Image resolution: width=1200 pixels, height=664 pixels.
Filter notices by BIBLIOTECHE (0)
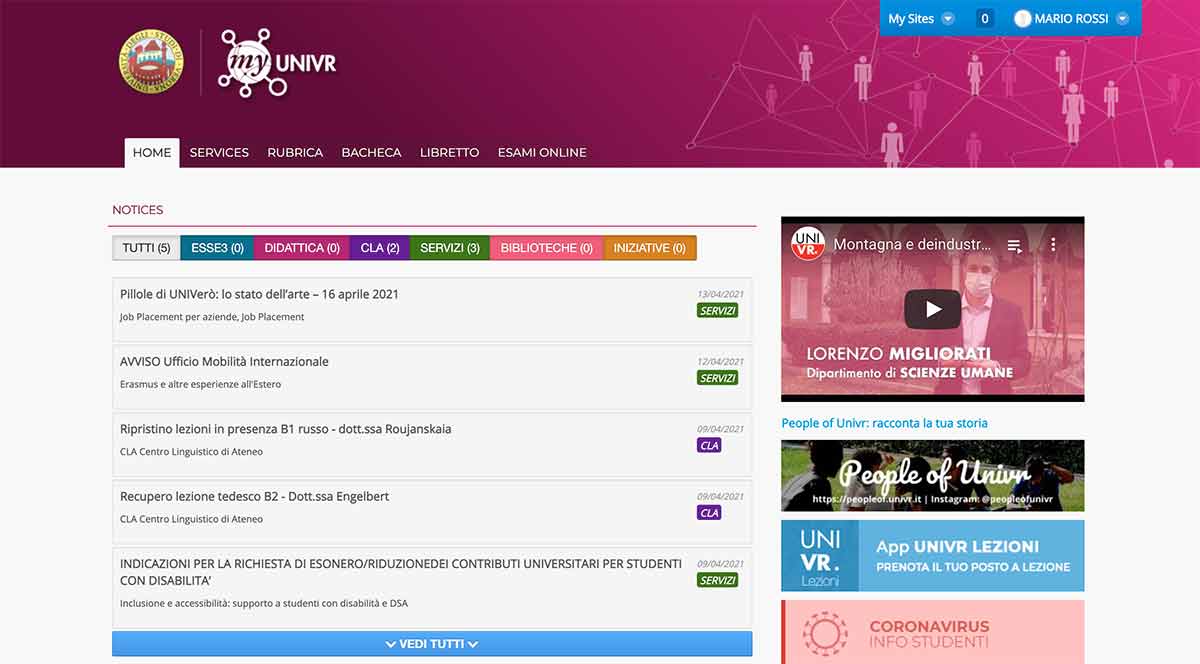(x=547, y=248)
